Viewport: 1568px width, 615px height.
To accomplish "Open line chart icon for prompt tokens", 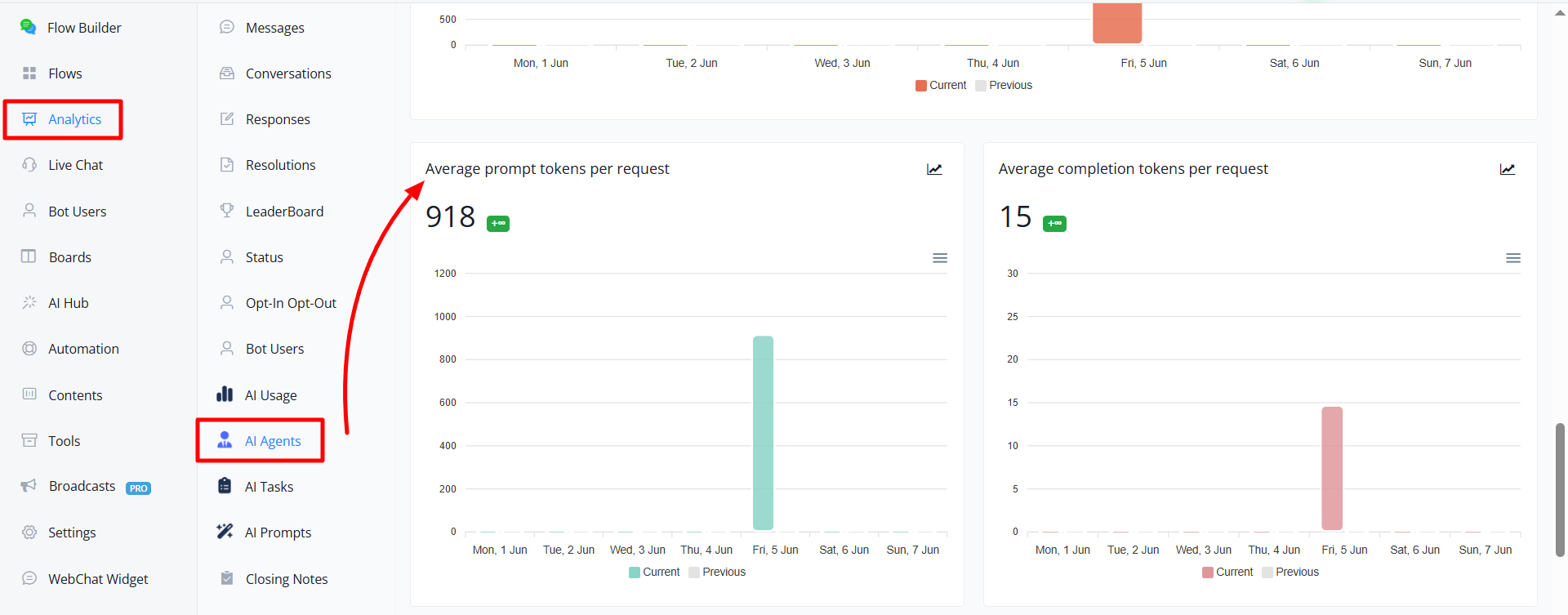I will pos(934,169).
